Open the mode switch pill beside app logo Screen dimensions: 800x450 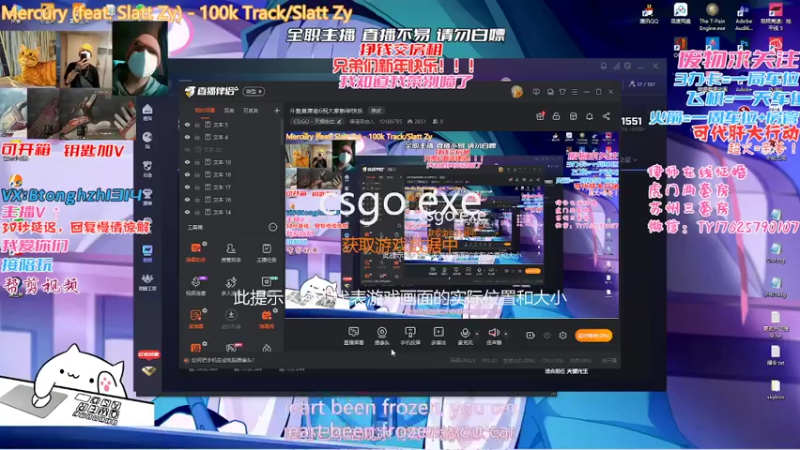pos(254,91)
